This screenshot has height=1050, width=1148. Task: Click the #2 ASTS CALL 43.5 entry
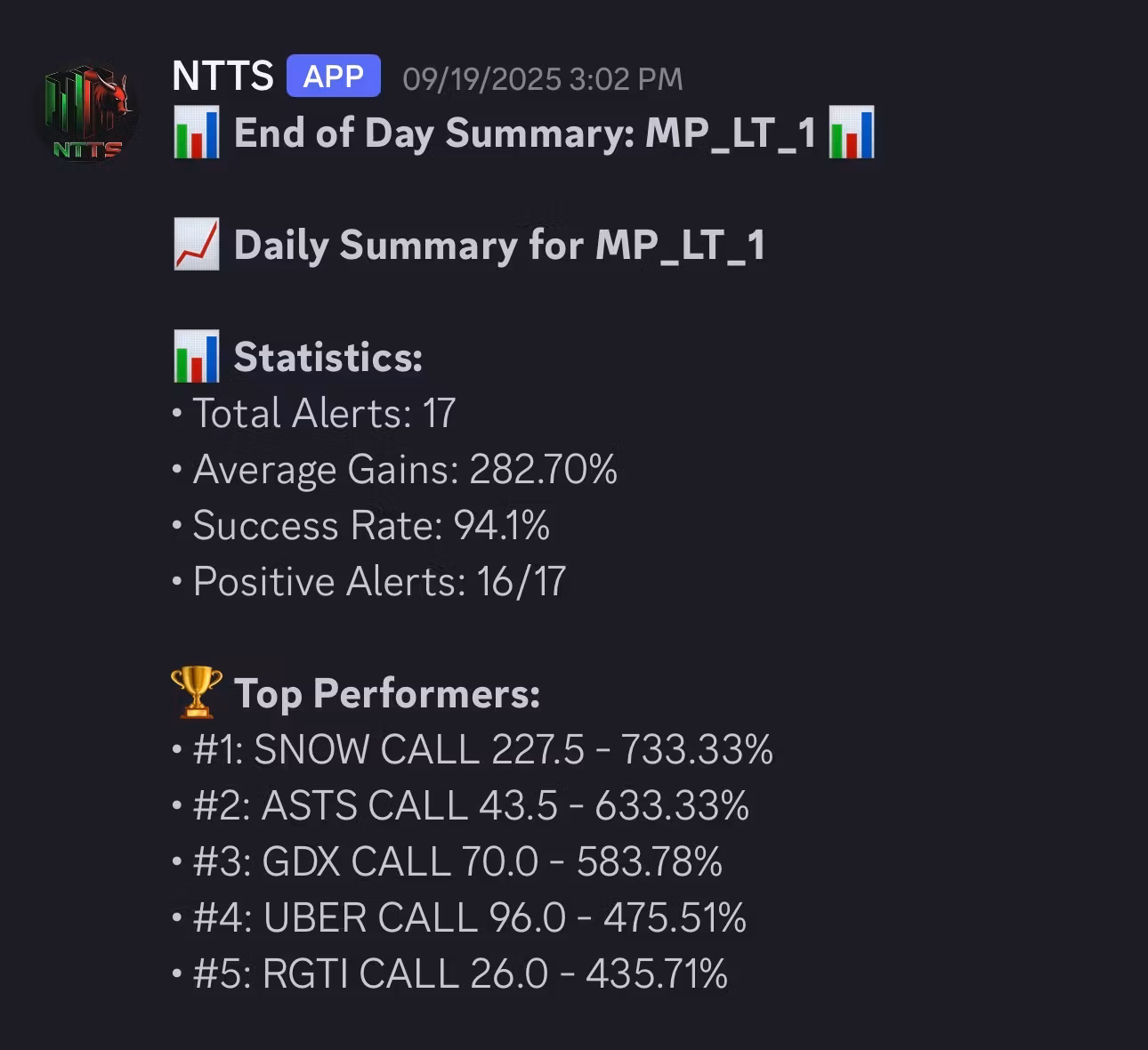pyautogui.click(x=471, y=806)
